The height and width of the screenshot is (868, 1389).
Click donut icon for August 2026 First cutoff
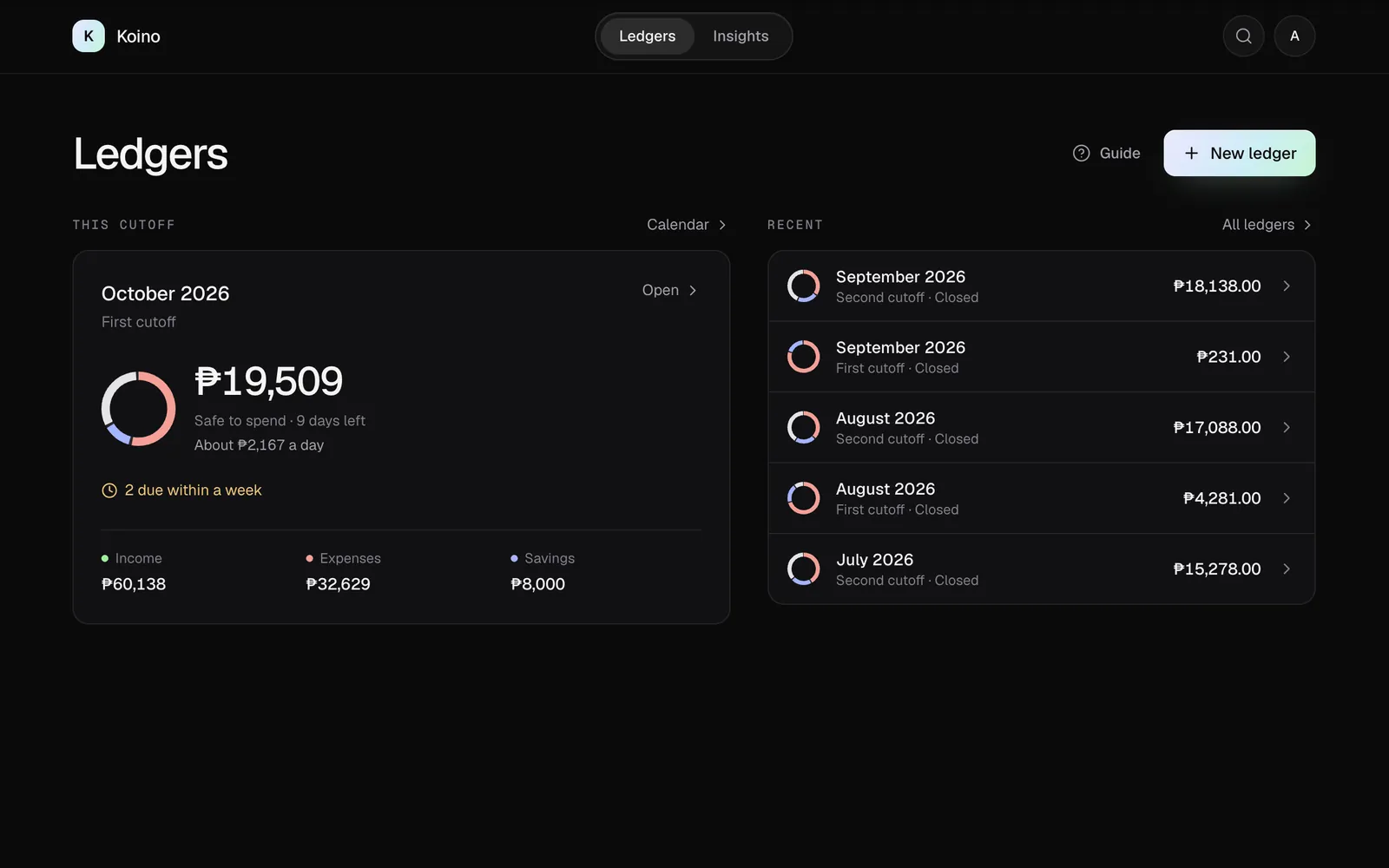click(803, 498)
